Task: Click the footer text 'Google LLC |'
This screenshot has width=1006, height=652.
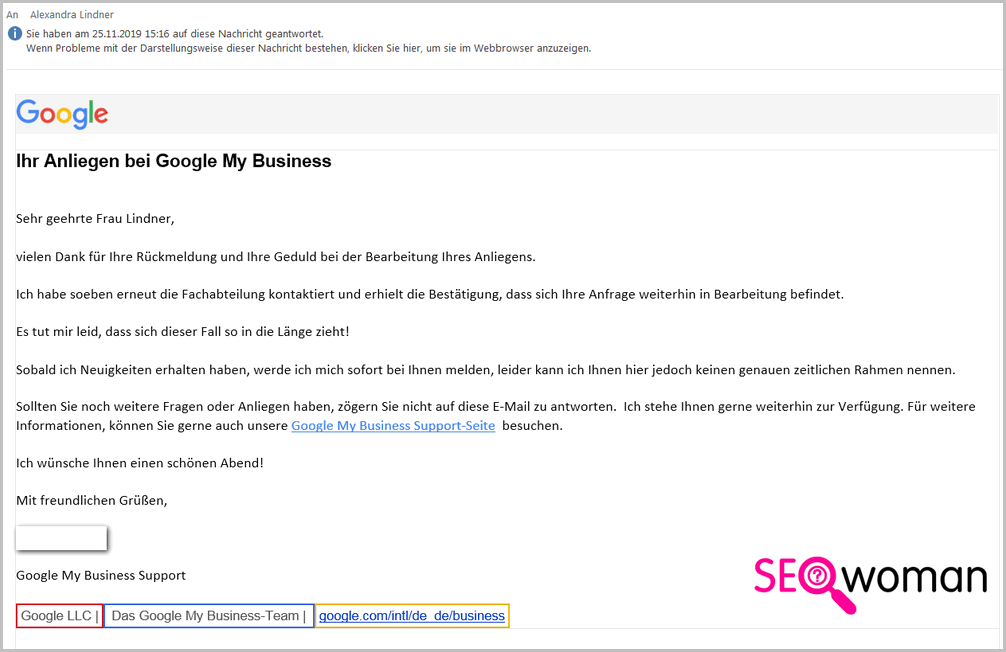Action: tap(60, 616)
